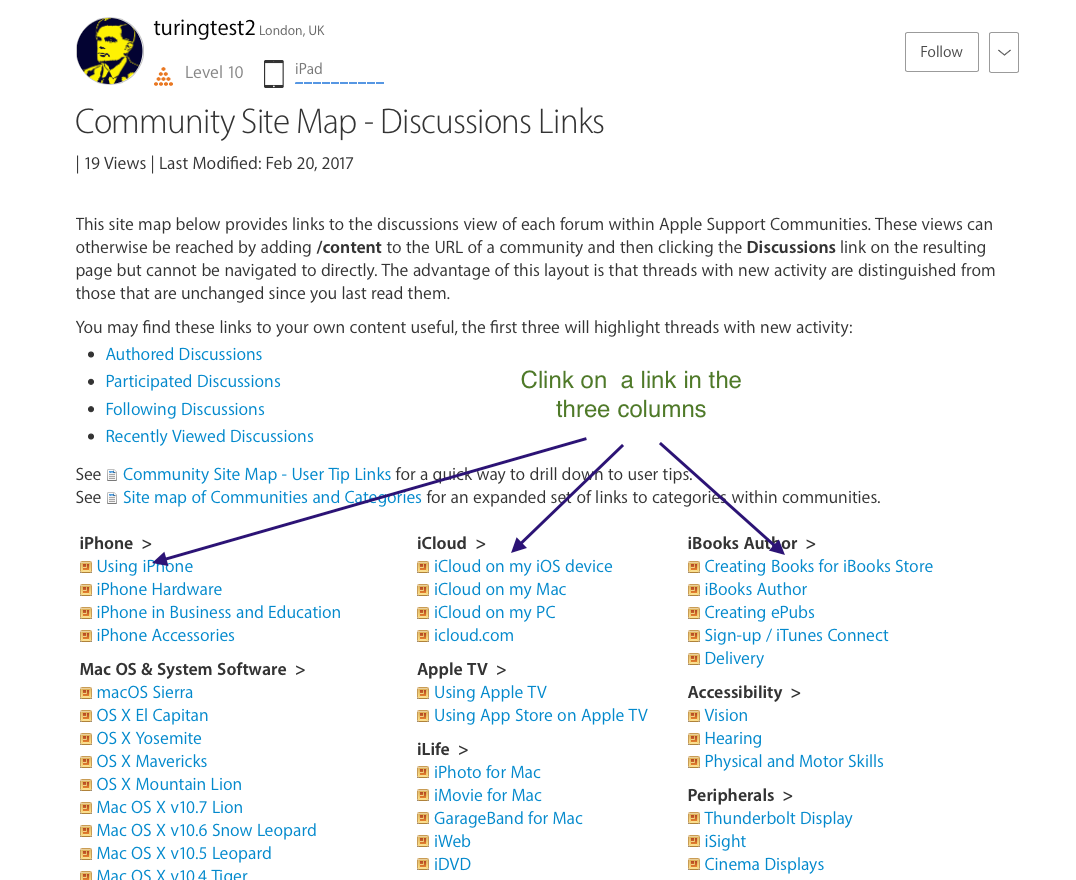The image size is (1076, 880).
Task: Open Mac OS X v10.7 Lion link
Action: click(169, 807)
